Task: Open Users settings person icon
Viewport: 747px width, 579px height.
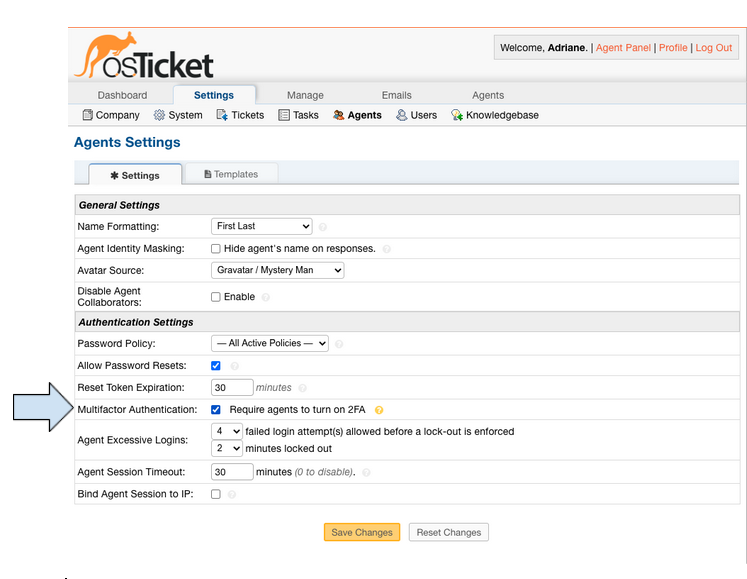Action: click(x=401, y=115)
